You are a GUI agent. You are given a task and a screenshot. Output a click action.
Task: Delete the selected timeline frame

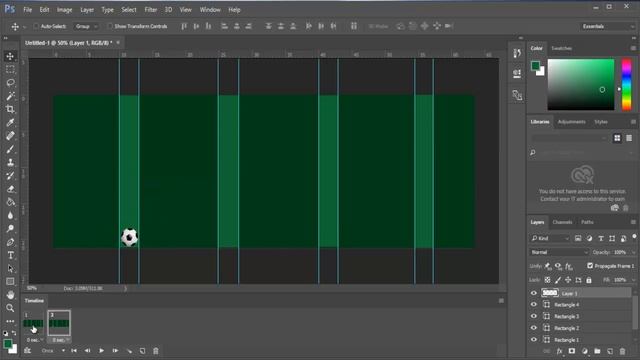pyautogui.click(x=156, y=351)
